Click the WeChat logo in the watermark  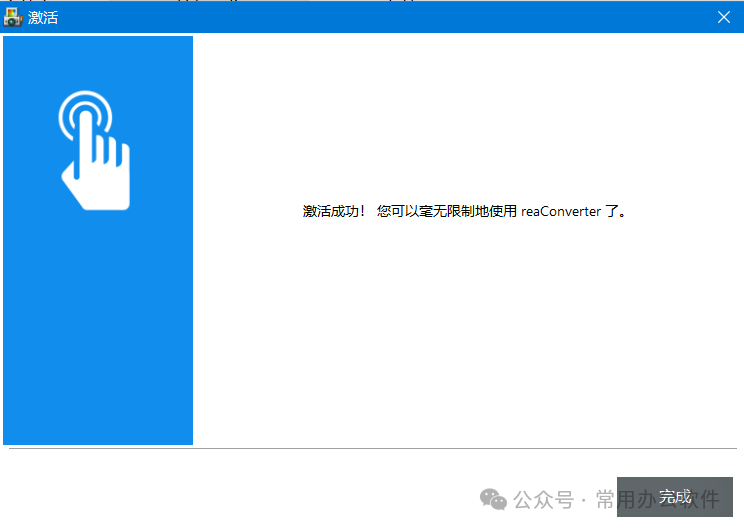click(x=493, y=498)
